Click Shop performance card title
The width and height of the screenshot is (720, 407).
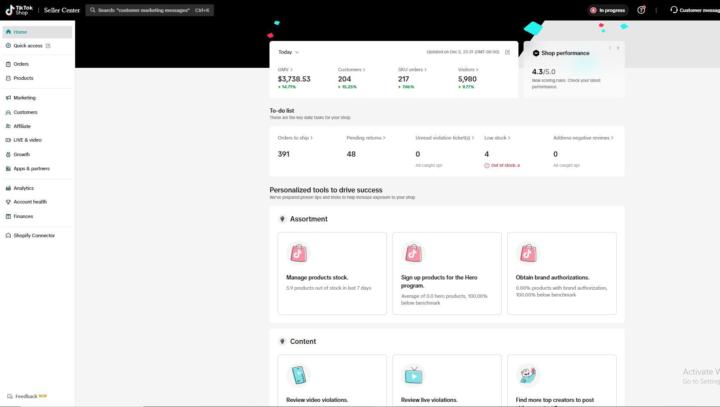tap(565, 53)
